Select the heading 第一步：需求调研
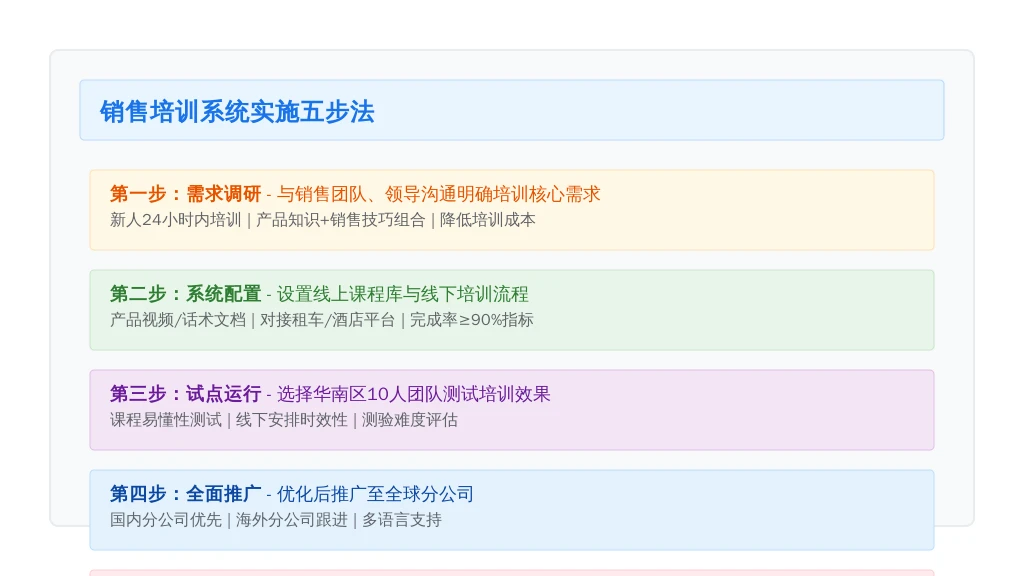This screenshot has width=1024, height=576. click(185, 194)
